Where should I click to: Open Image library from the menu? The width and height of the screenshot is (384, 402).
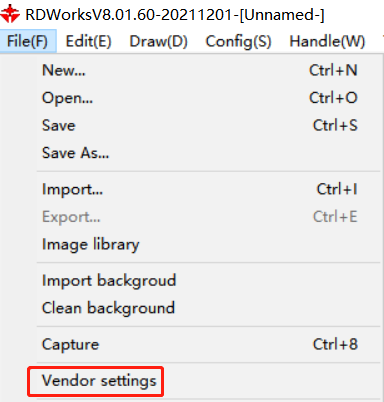(208, 245)
